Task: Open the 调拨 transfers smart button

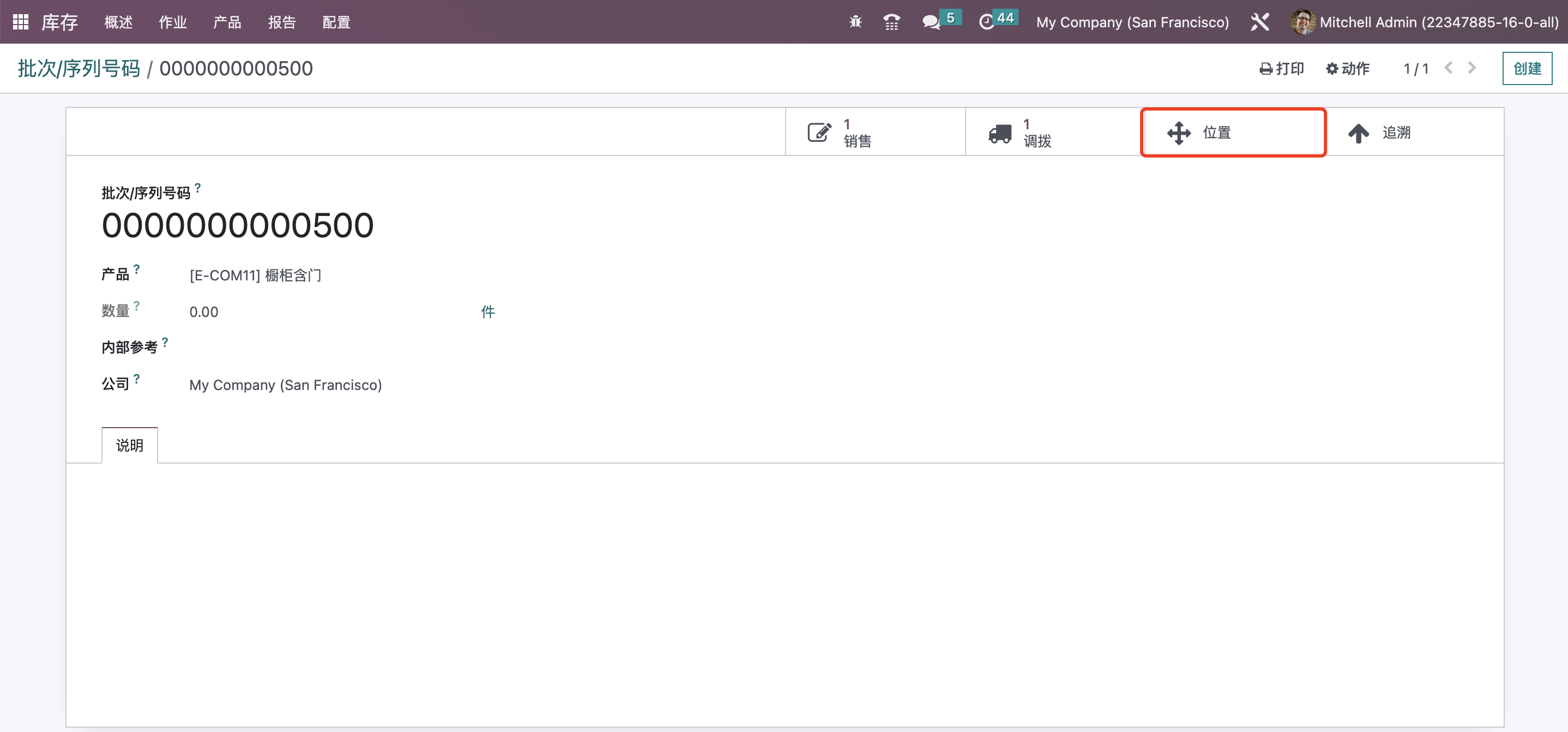Action: pyautogui.click(x=1054, y=132)
